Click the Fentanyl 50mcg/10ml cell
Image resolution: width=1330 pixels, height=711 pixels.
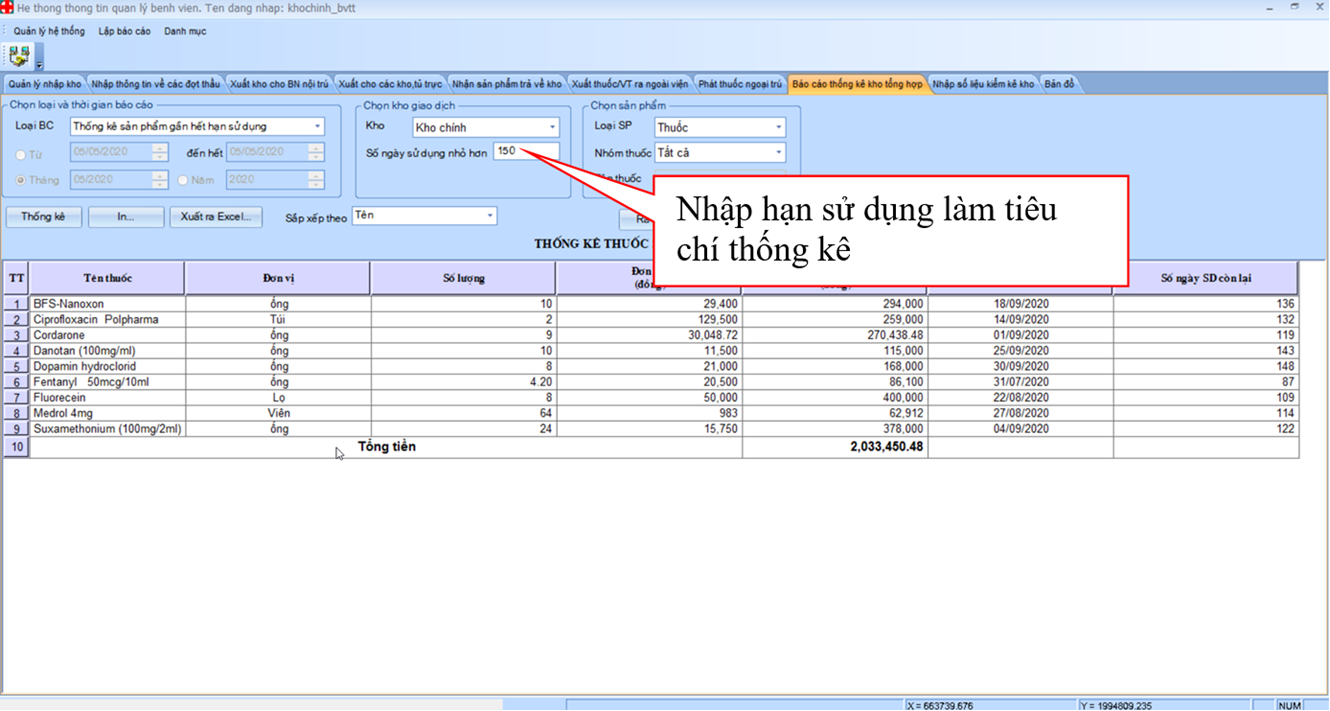click(107, 382)
